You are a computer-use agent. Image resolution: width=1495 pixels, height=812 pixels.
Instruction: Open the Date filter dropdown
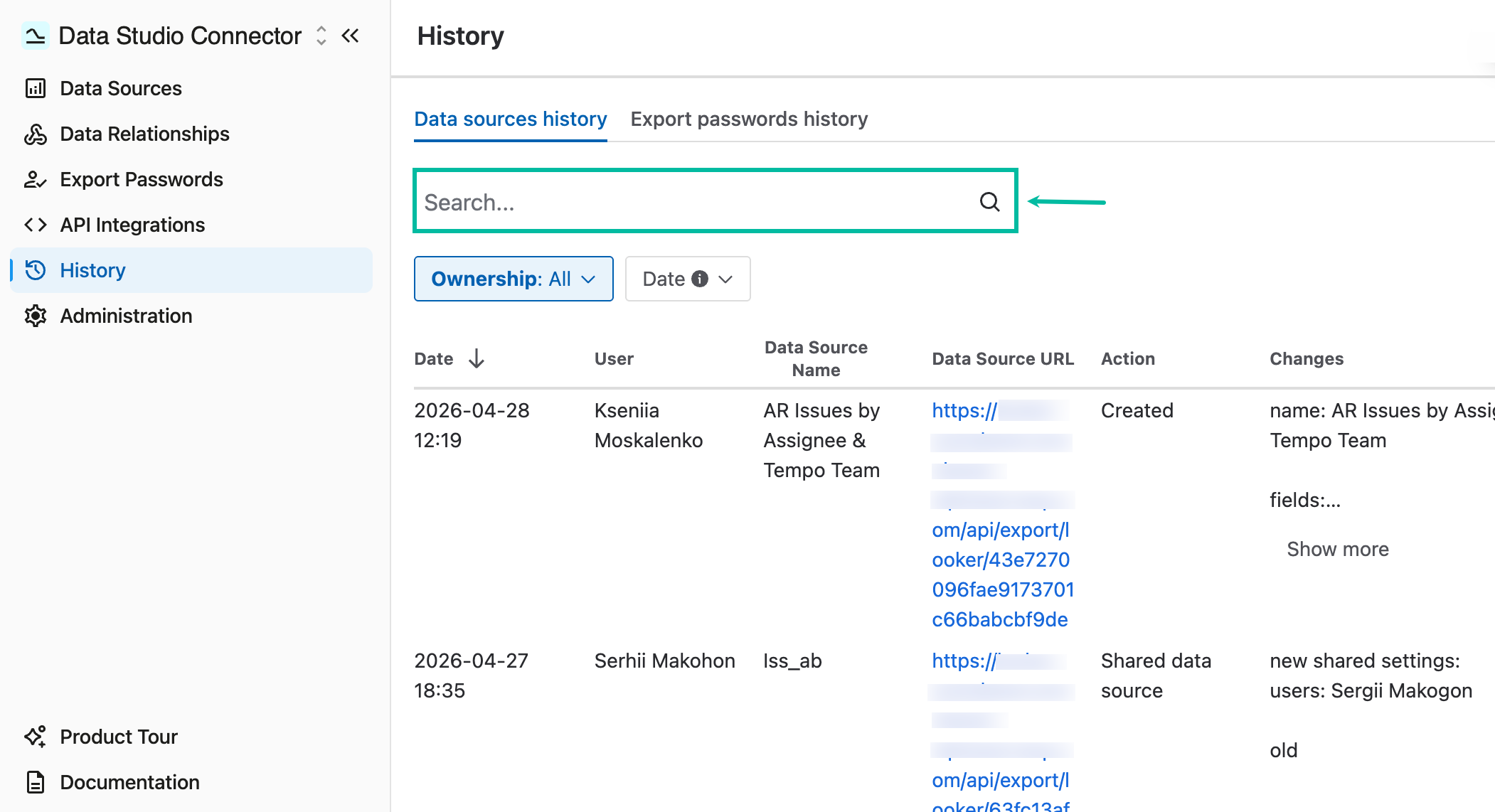click(x=688, y=279)
